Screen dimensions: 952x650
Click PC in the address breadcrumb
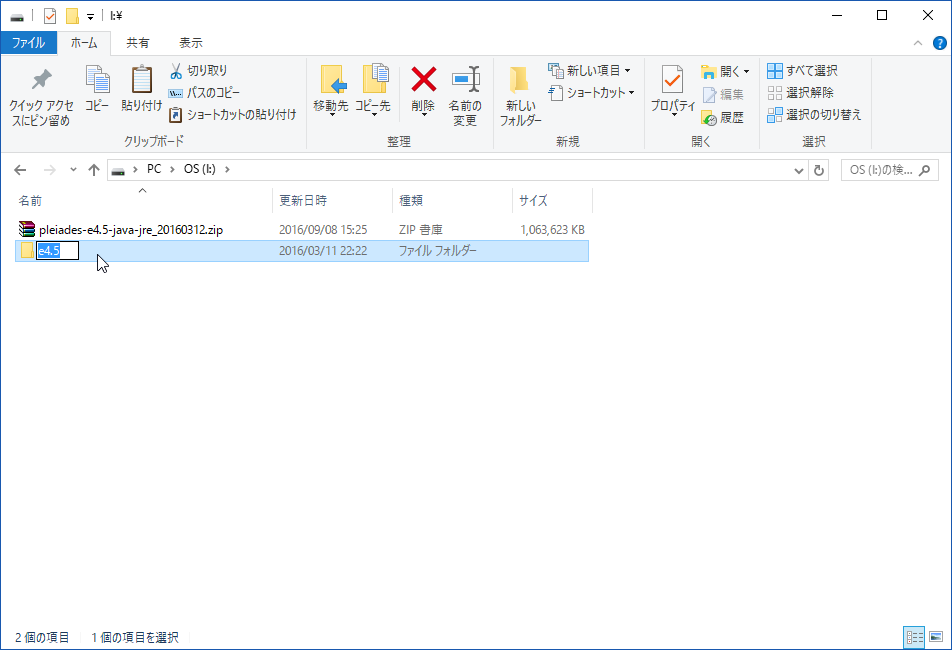(154, 169)
